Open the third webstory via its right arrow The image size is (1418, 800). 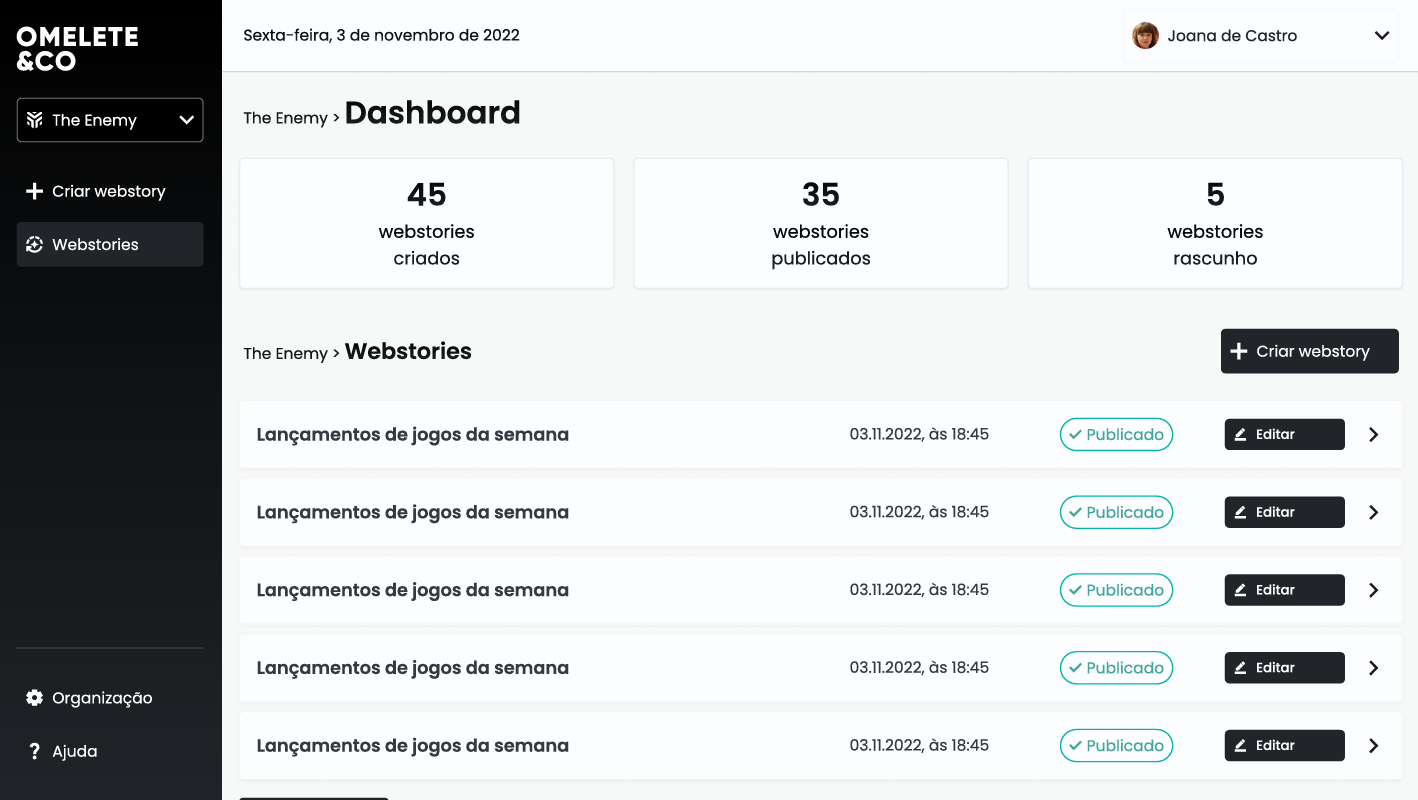1373,590
